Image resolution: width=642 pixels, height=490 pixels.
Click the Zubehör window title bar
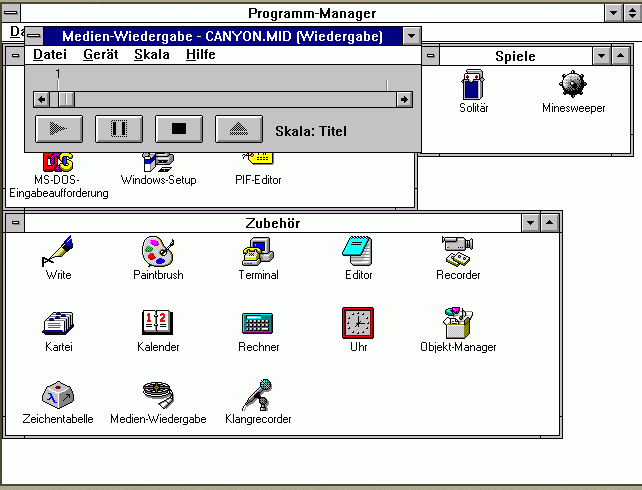tap(273, 223)
